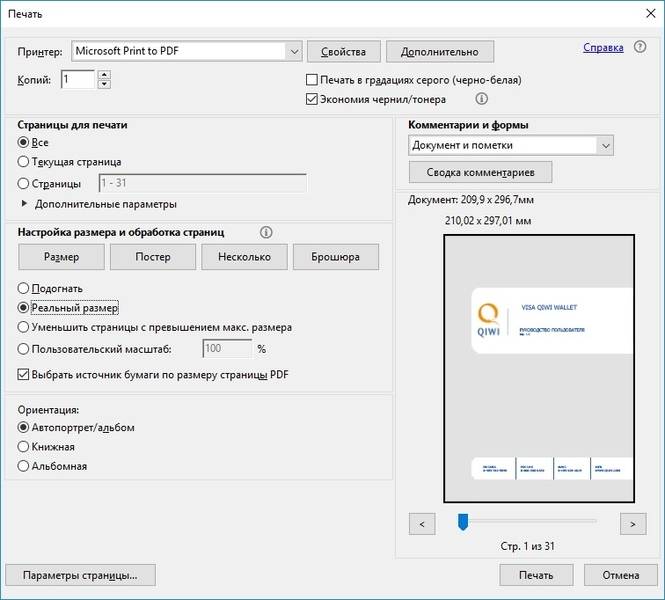
Task: Open Комментарии и формы dropdown
Action: (x=511, y=145)
